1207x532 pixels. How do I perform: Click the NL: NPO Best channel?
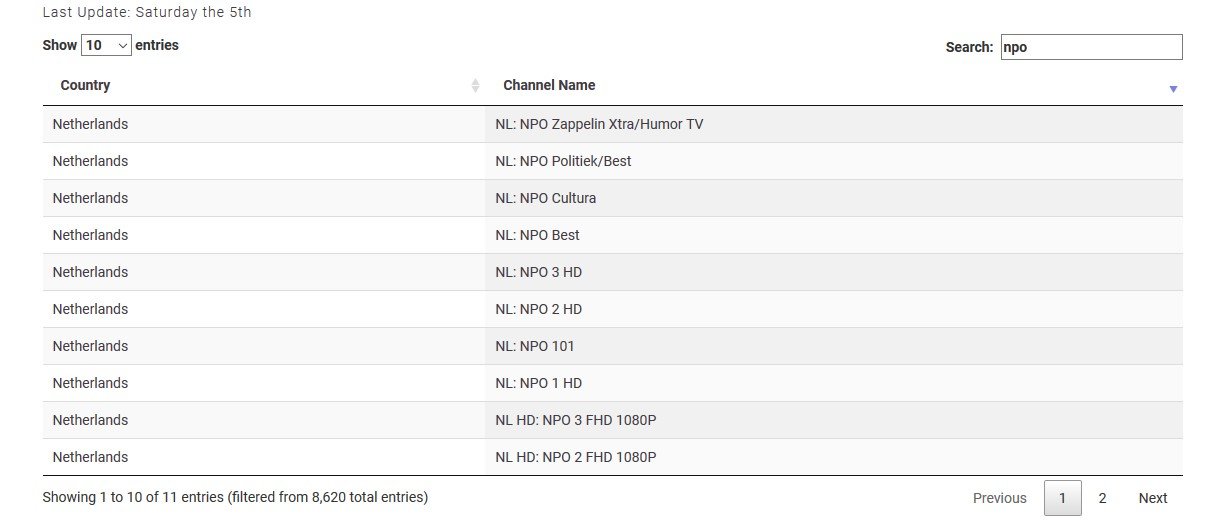[537, 235]
